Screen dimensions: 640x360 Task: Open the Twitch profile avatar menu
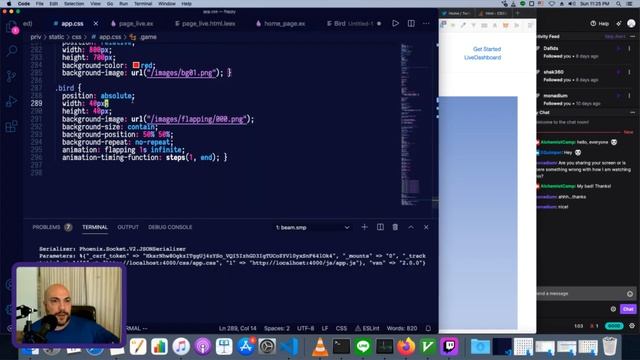[x=631, y=23]
